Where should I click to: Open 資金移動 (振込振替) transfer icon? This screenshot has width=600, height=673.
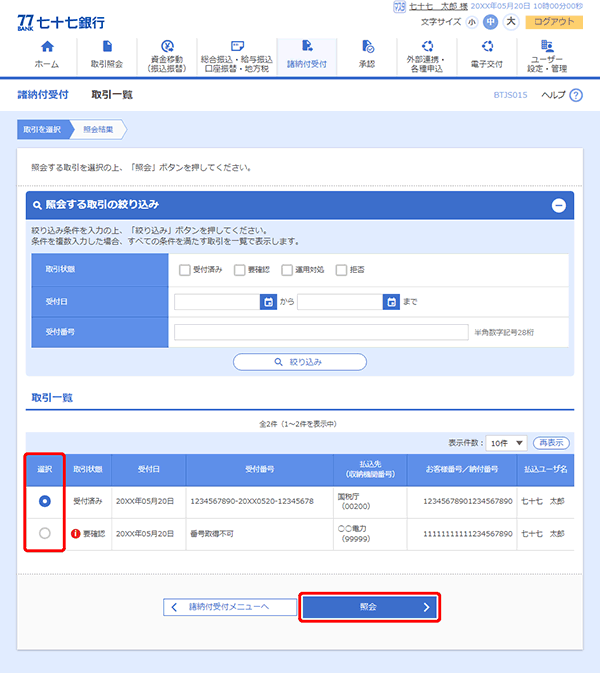point(167,46)
